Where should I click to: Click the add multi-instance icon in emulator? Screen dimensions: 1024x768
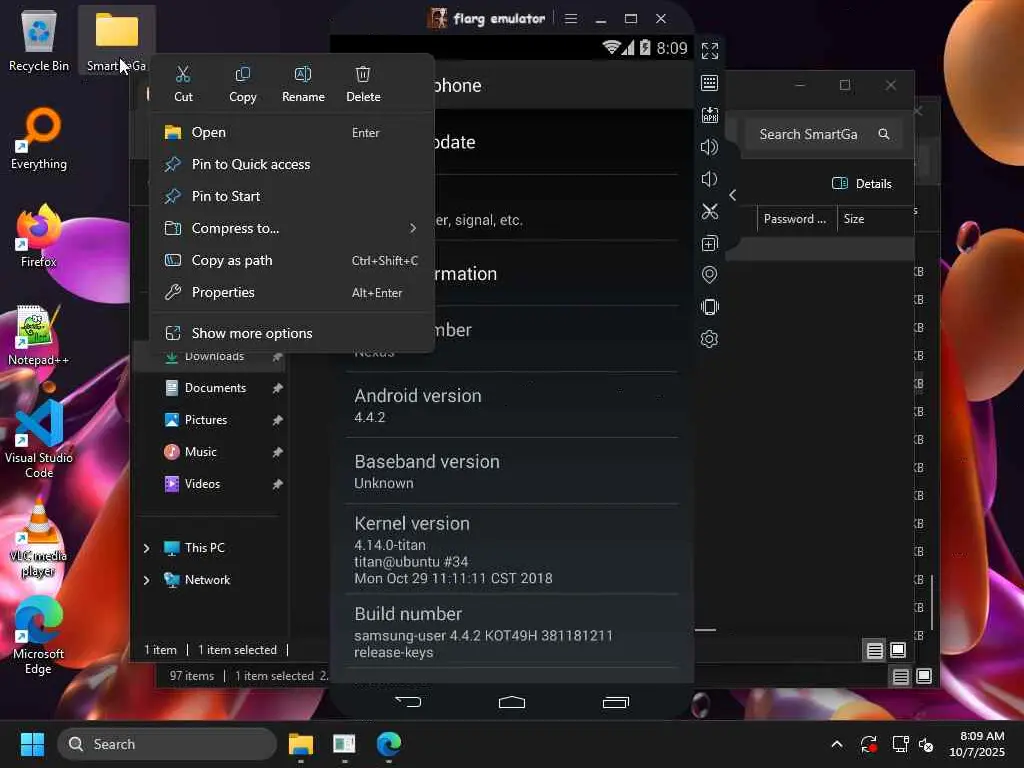[710, 243]
